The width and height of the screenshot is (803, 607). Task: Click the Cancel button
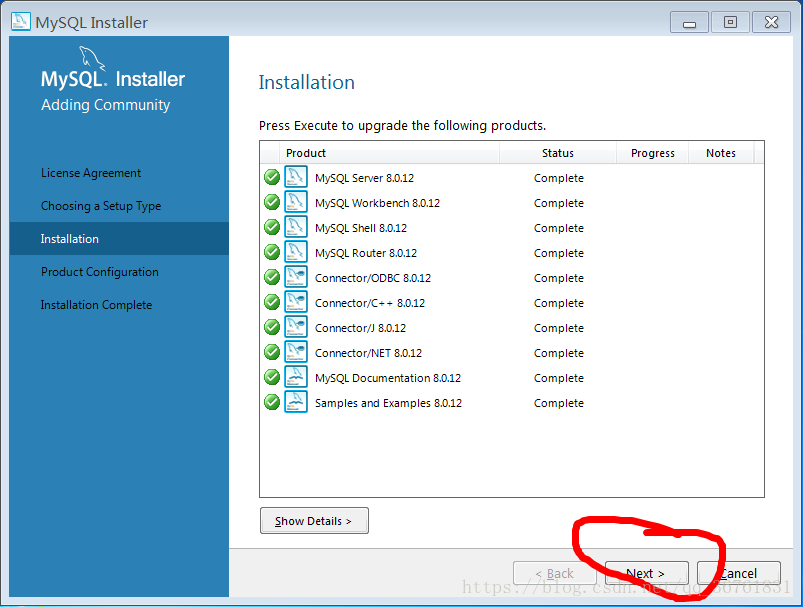click(739, 573)
